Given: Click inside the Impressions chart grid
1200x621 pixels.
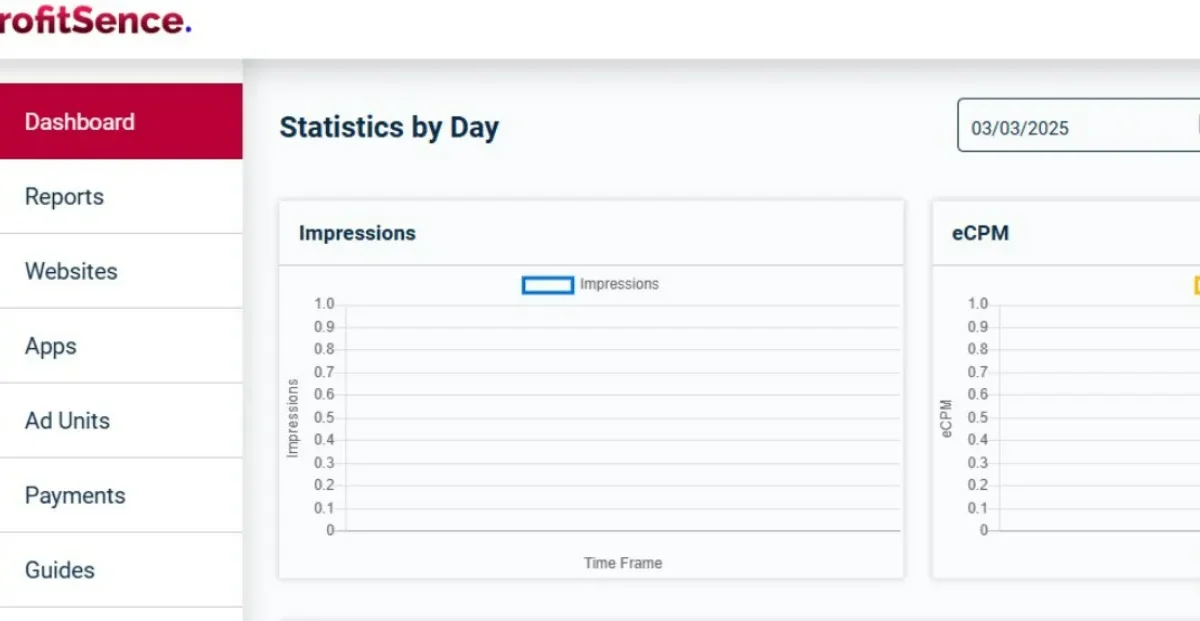Looking at the screenshot, I should click(x=622, y=417).
